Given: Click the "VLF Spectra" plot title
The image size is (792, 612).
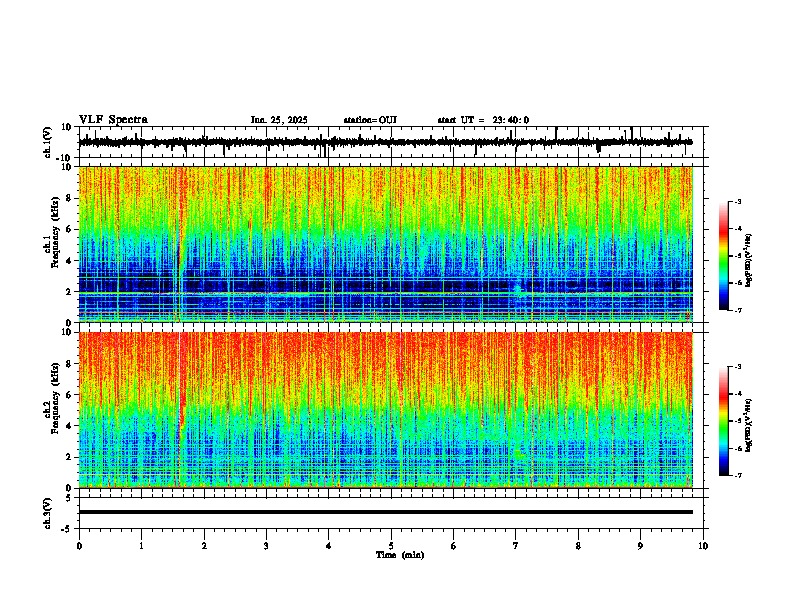Looking at the screenshot, I should pyautogui.click(x=113, y=120).
